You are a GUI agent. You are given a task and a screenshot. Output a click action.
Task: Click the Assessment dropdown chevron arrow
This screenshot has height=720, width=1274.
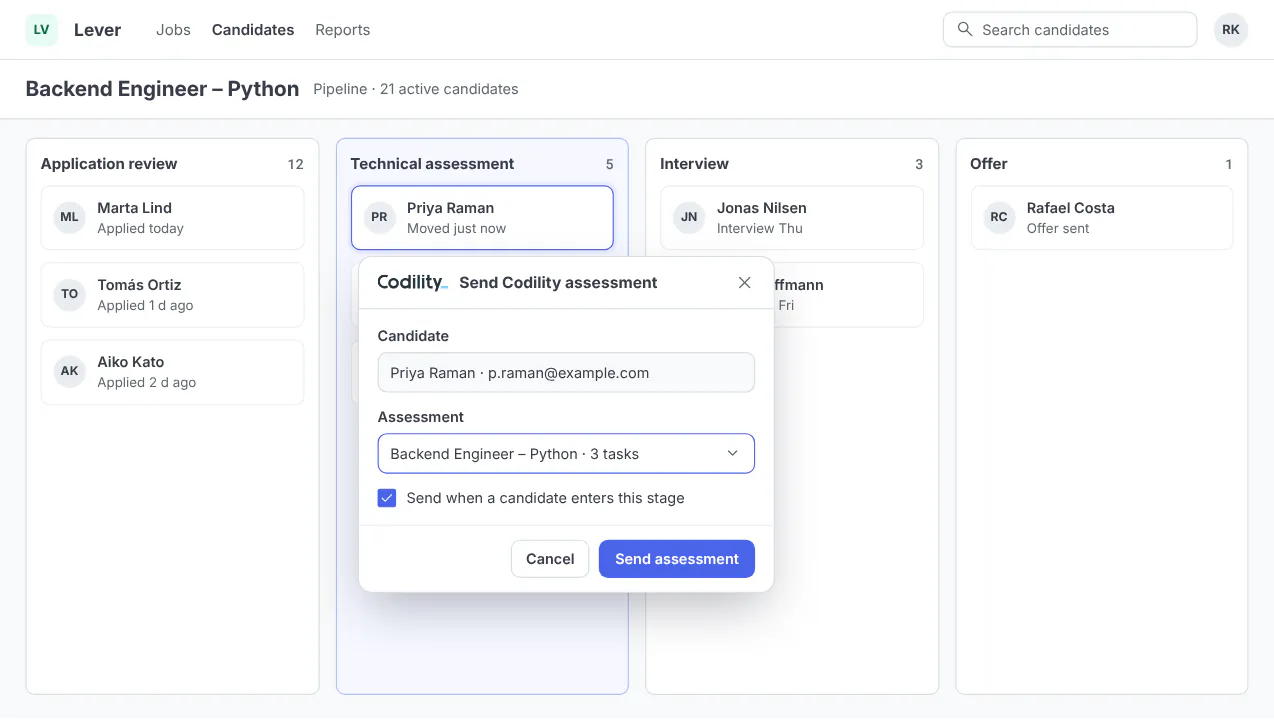732,453
